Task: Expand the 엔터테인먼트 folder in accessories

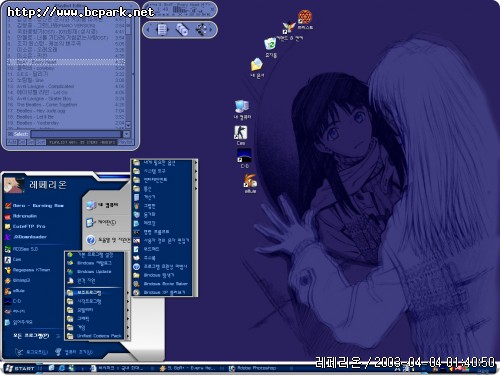Action: pos(165,180)
